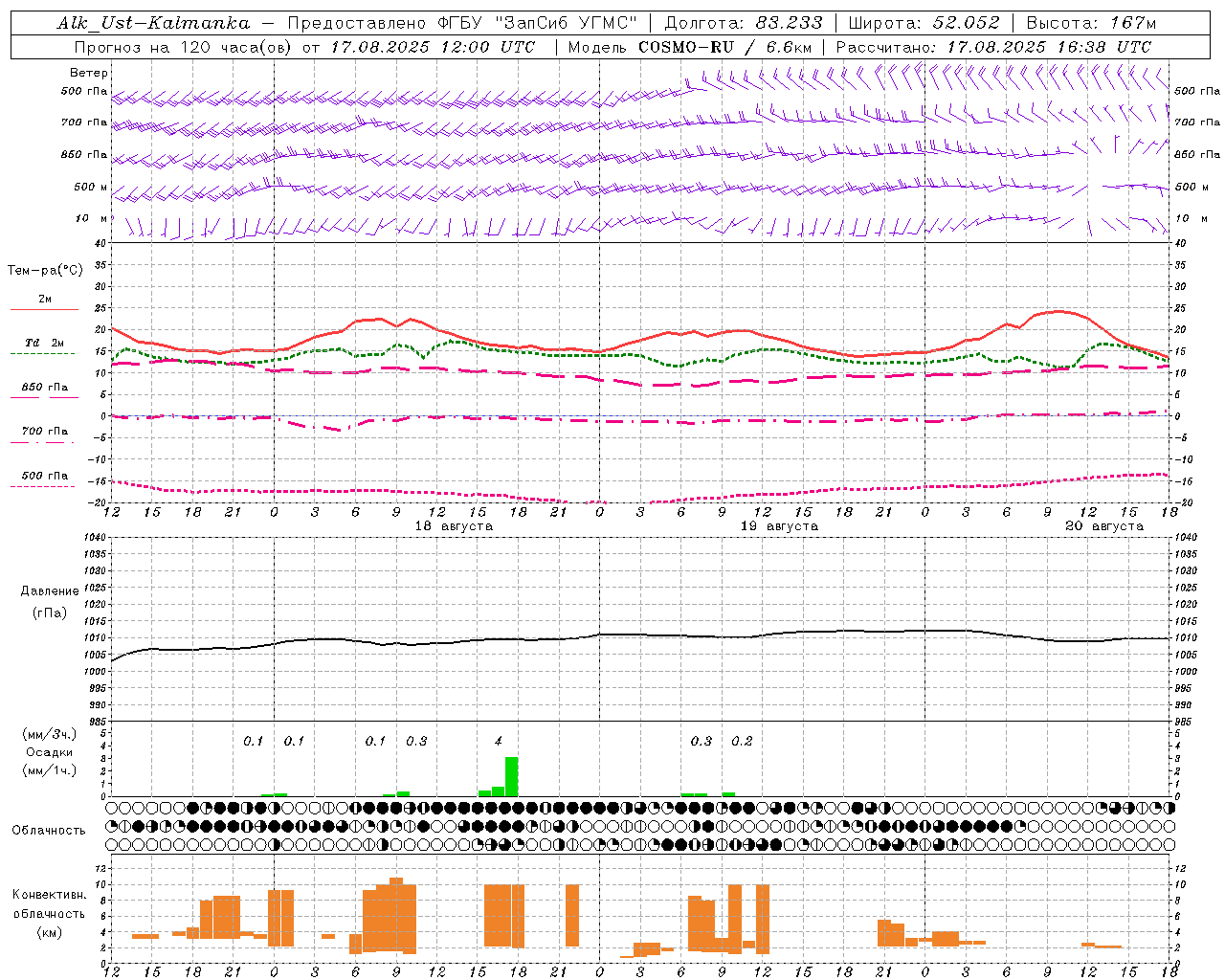The width and height of the screenshot is (1225, 980).
Task: Click the 'Td 2м' dew point legend entry
Action: tap(45, 343)
